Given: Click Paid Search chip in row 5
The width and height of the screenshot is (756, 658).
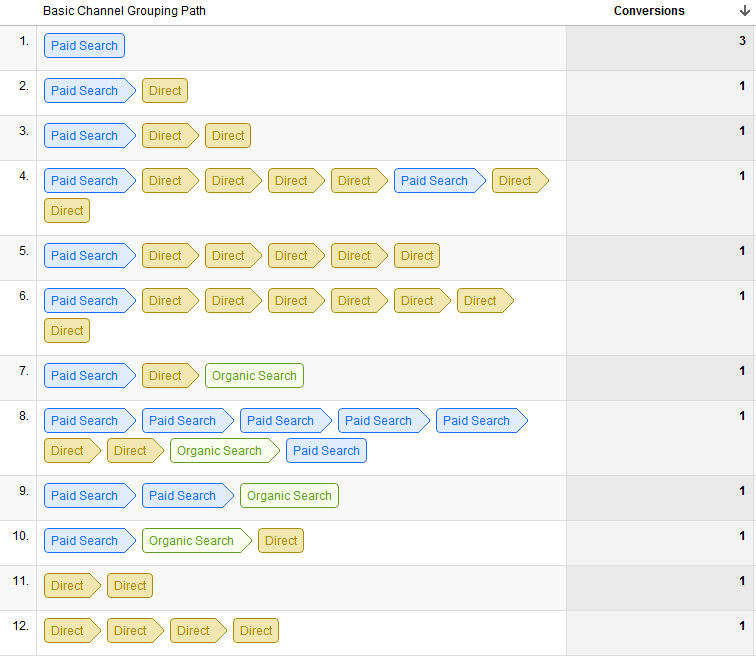Looking at the screenshot, I should click(x=90, y=255).
